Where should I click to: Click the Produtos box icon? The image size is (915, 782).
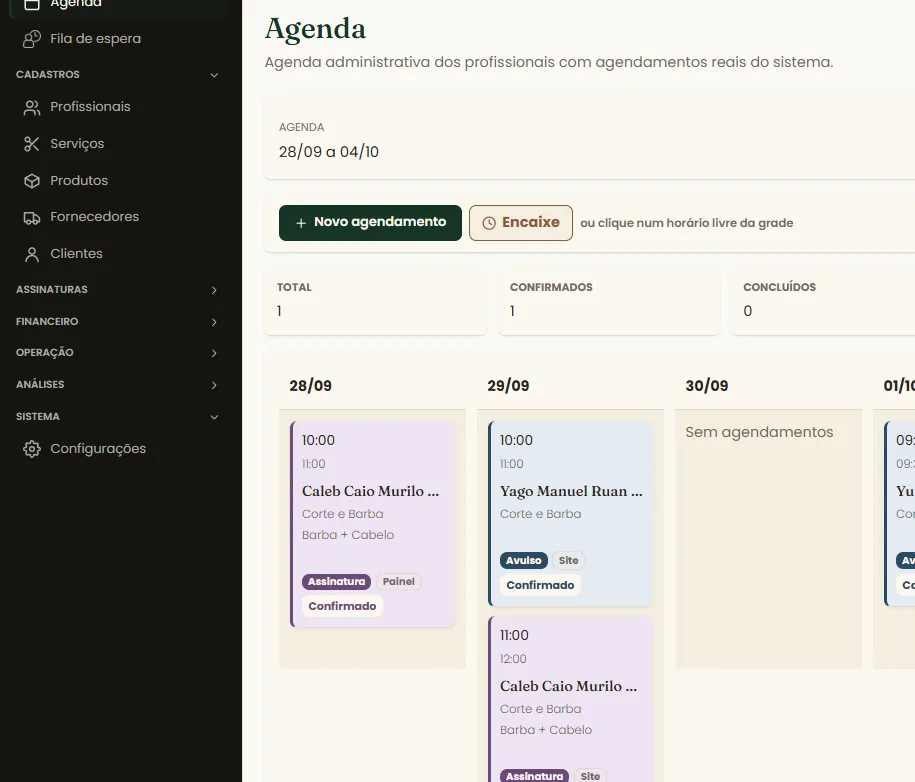32,181
